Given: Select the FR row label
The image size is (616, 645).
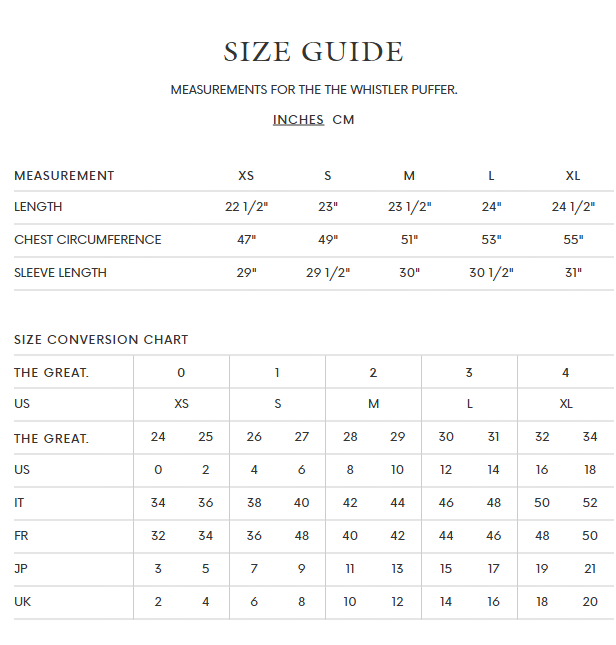Looking at the screenshot, I should (21, 536).
